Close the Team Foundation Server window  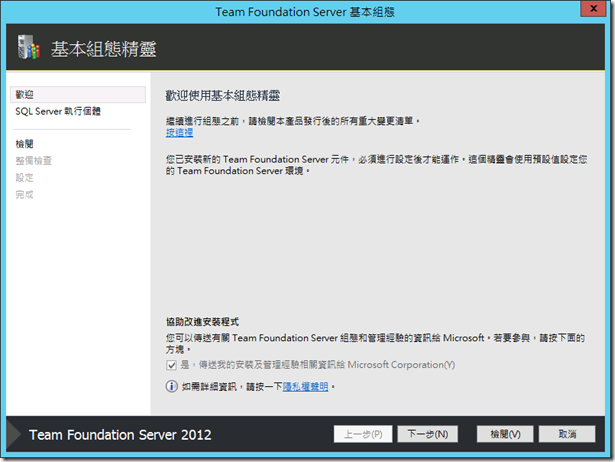click(x=593, y=8)
